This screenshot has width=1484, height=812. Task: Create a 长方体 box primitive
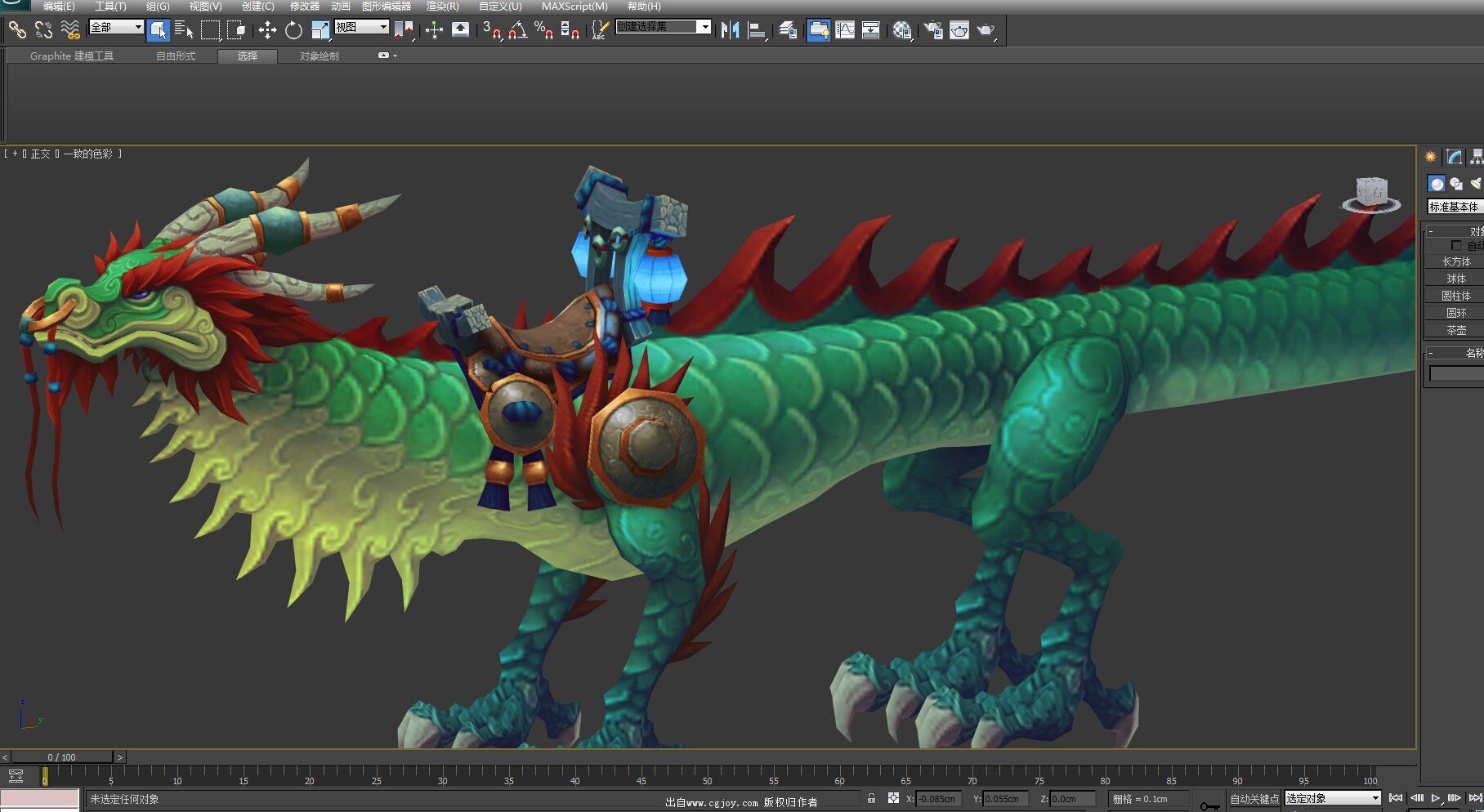pos(1455,261)
